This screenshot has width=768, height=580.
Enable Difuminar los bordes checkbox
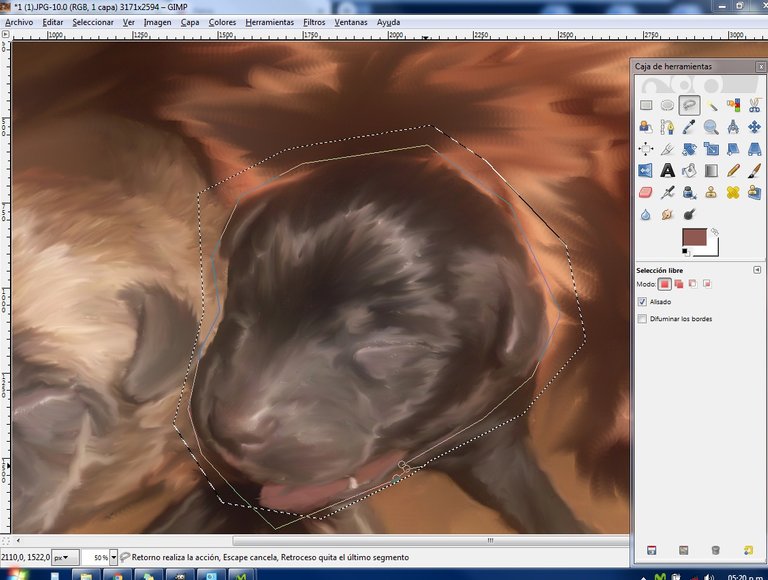[642, 319]
